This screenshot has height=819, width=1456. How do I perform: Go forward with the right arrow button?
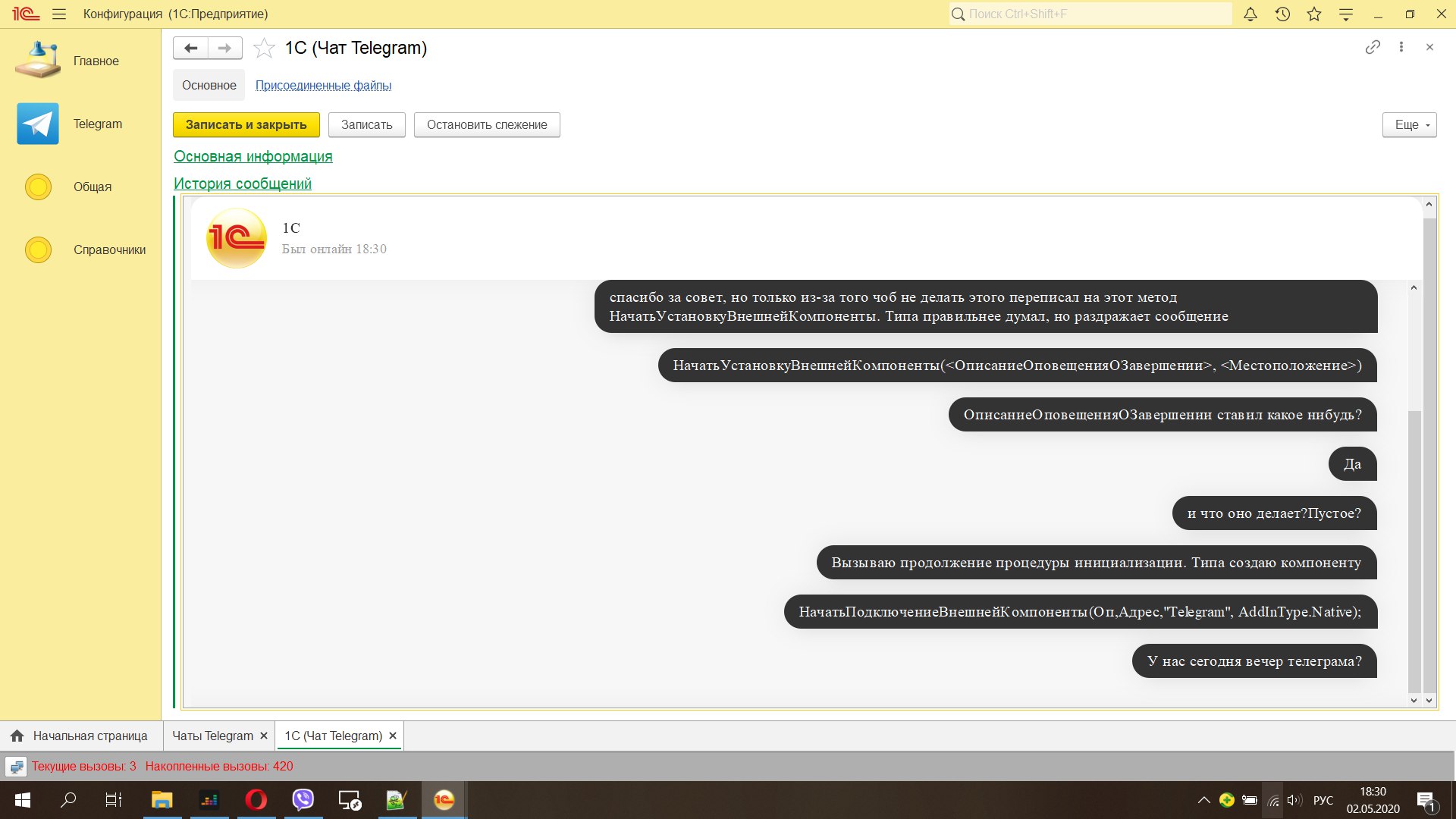point(225,48)
